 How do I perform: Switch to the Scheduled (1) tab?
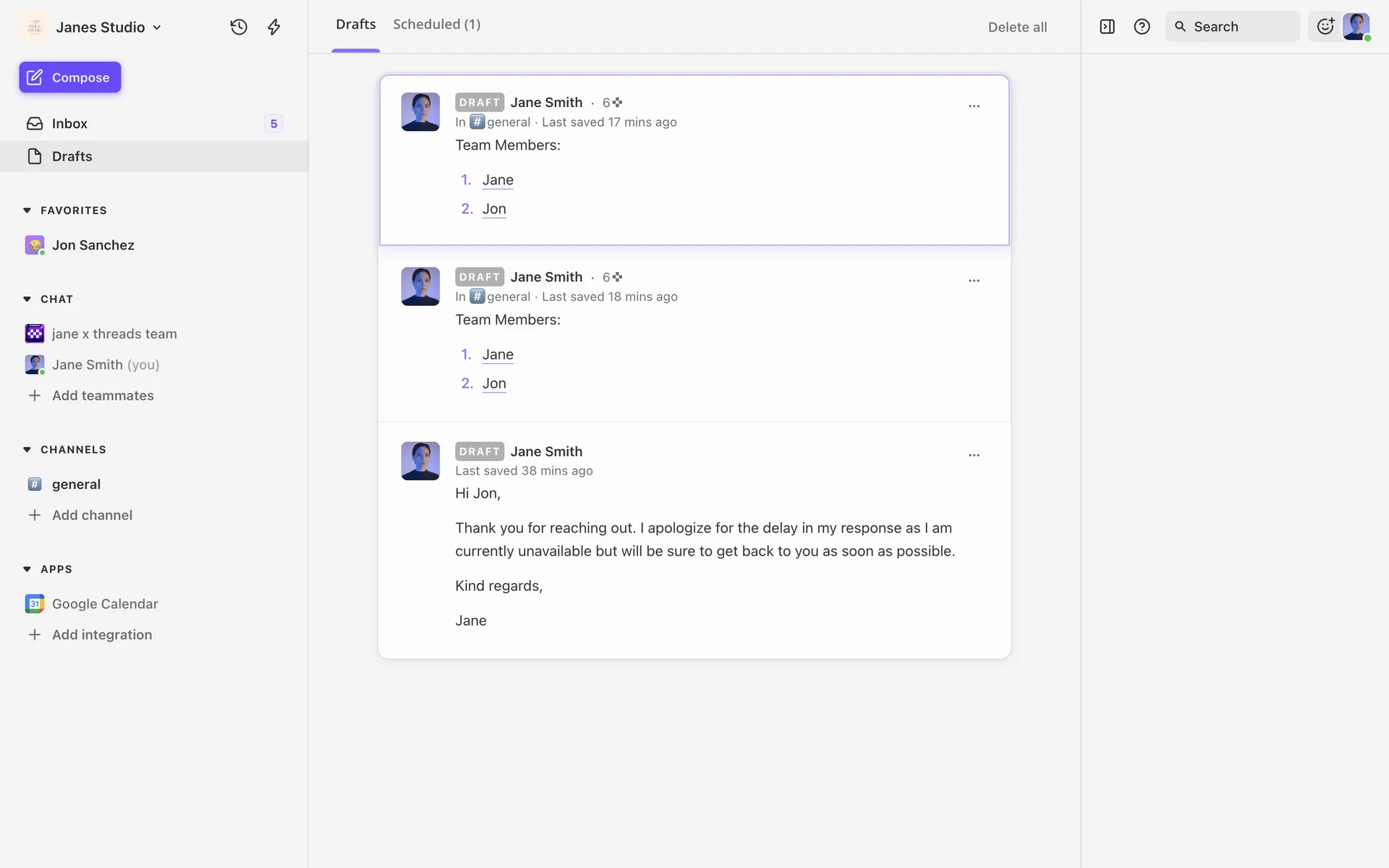pyautogui.click(x=436, y=25)
